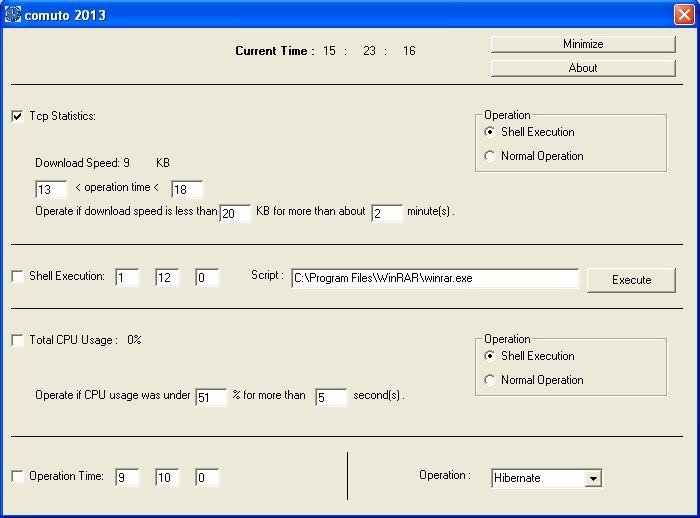Click the operation time start field showing 13

click(x=51, y=189)
